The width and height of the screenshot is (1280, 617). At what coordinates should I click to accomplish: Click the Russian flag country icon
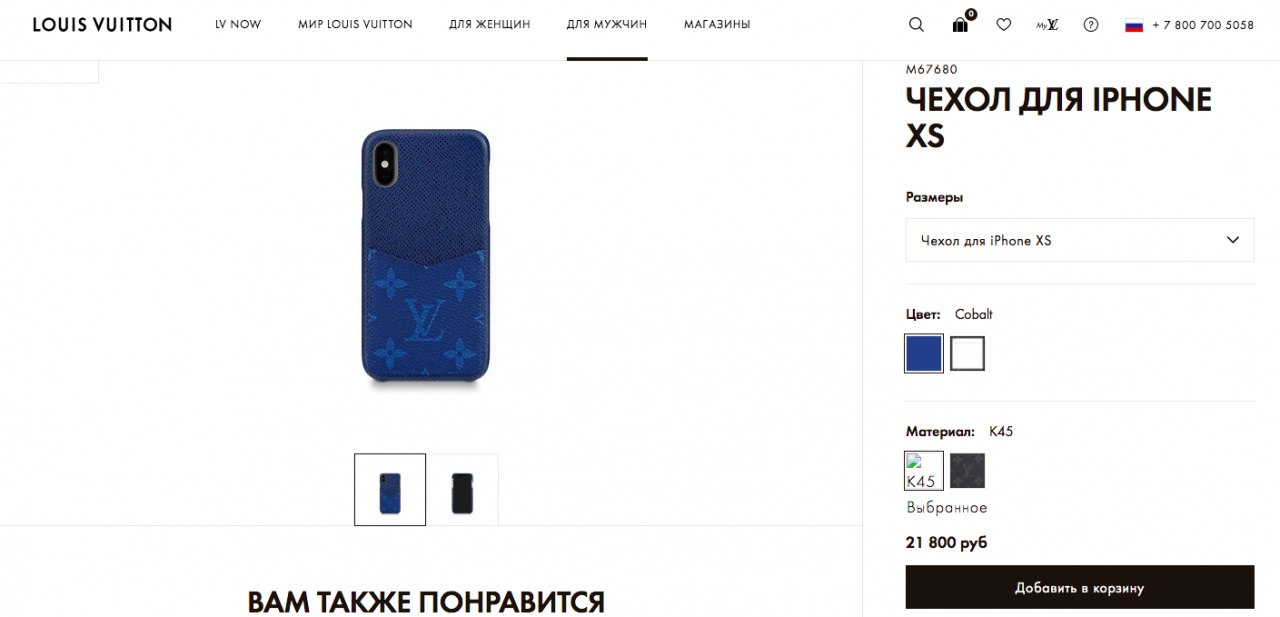[x=1134, y=25]
